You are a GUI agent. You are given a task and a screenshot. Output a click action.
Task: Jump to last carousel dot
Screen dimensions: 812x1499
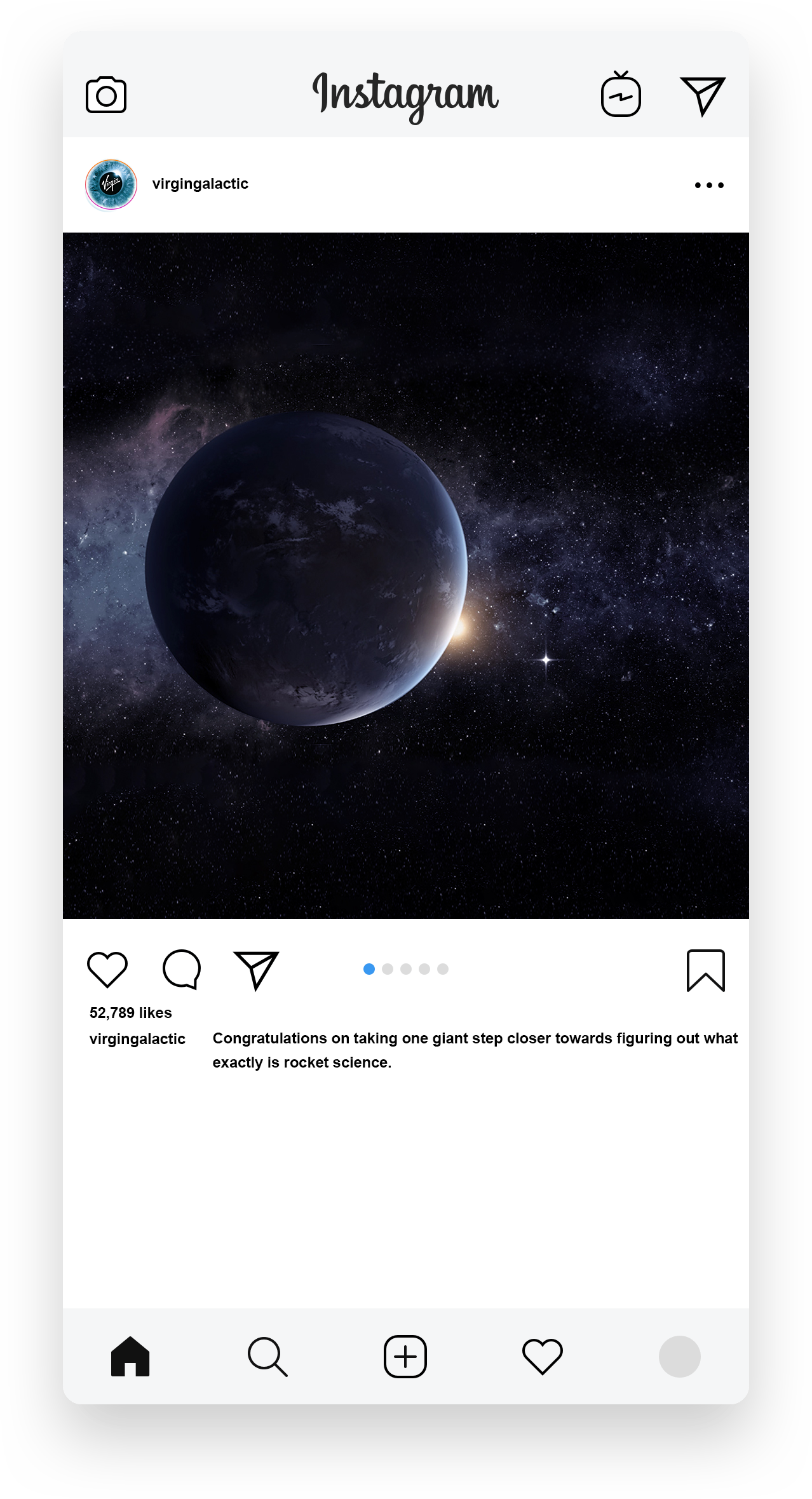(x=443, y=969)
